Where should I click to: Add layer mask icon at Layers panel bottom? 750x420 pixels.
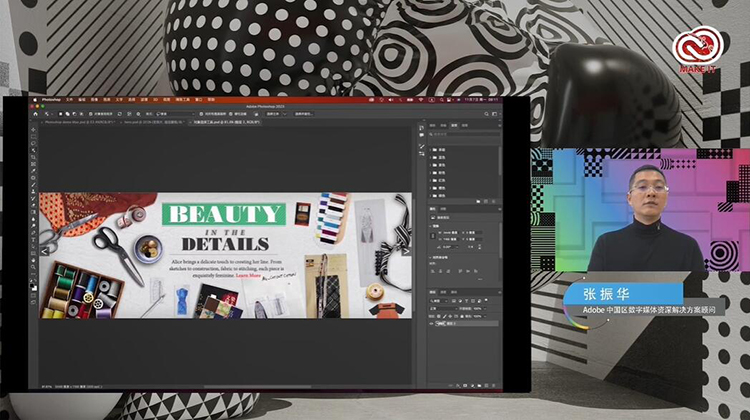click(465, 386)
